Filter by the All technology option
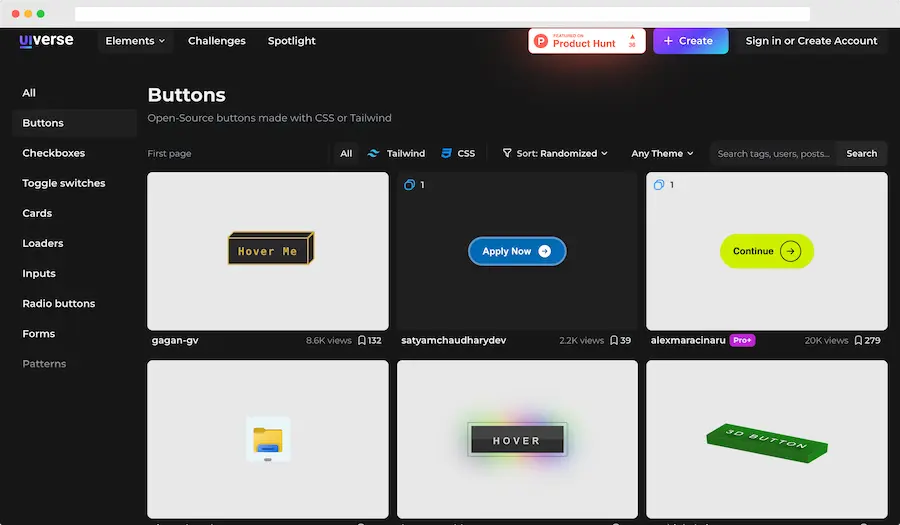900x525 pixels. (346, 154)
